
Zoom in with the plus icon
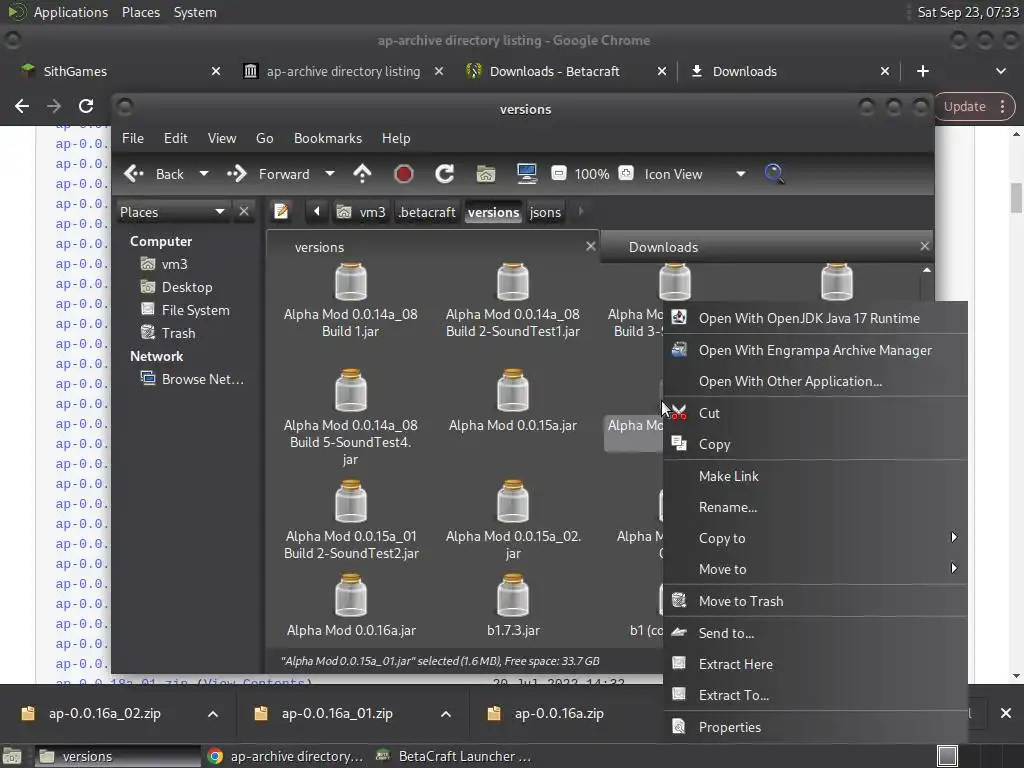click(626, 173)
